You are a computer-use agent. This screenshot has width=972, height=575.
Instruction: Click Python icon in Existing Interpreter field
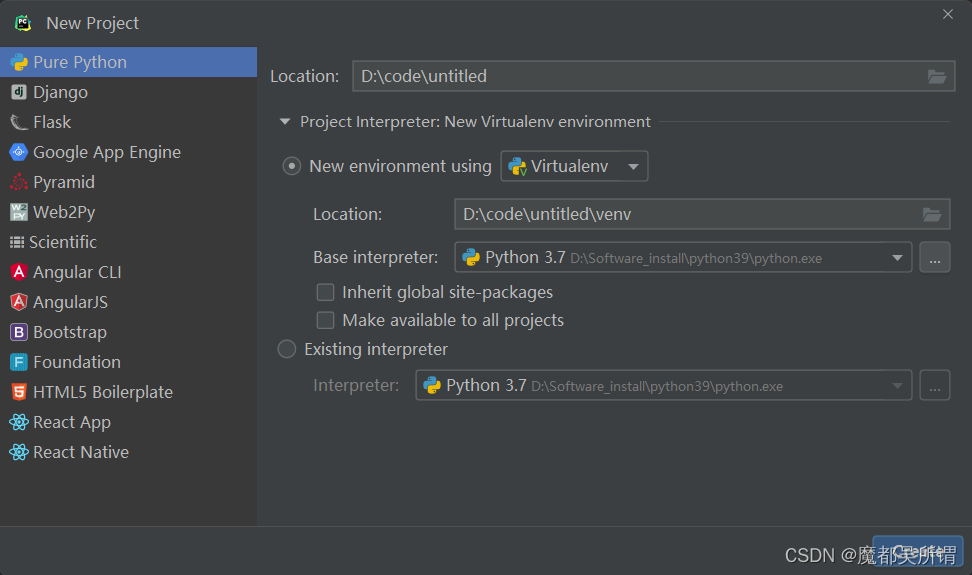[x=432, y=385]
